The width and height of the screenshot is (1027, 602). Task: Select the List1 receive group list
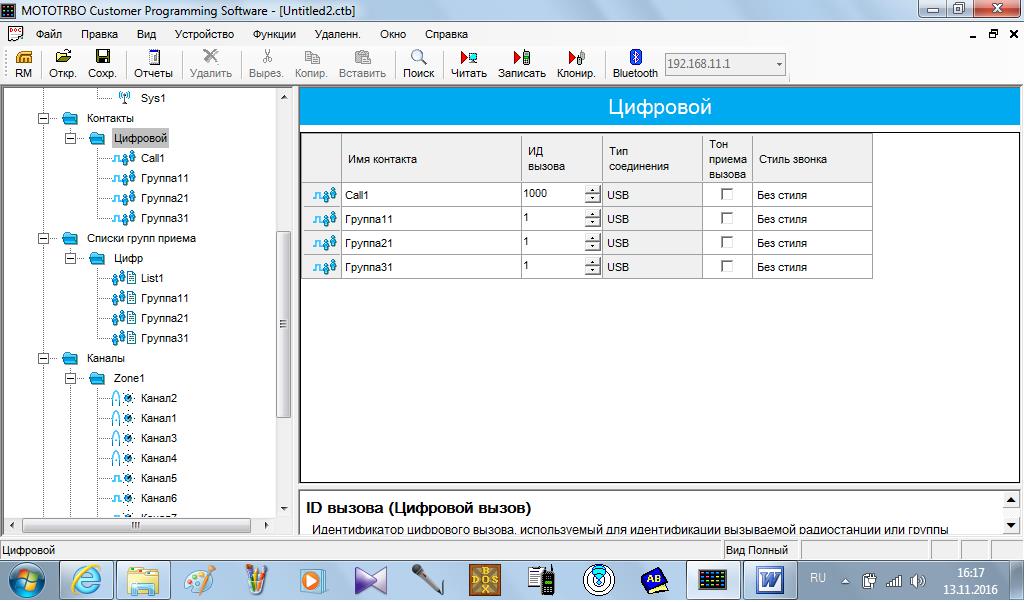pyautogui.click(x=152, y=278)
